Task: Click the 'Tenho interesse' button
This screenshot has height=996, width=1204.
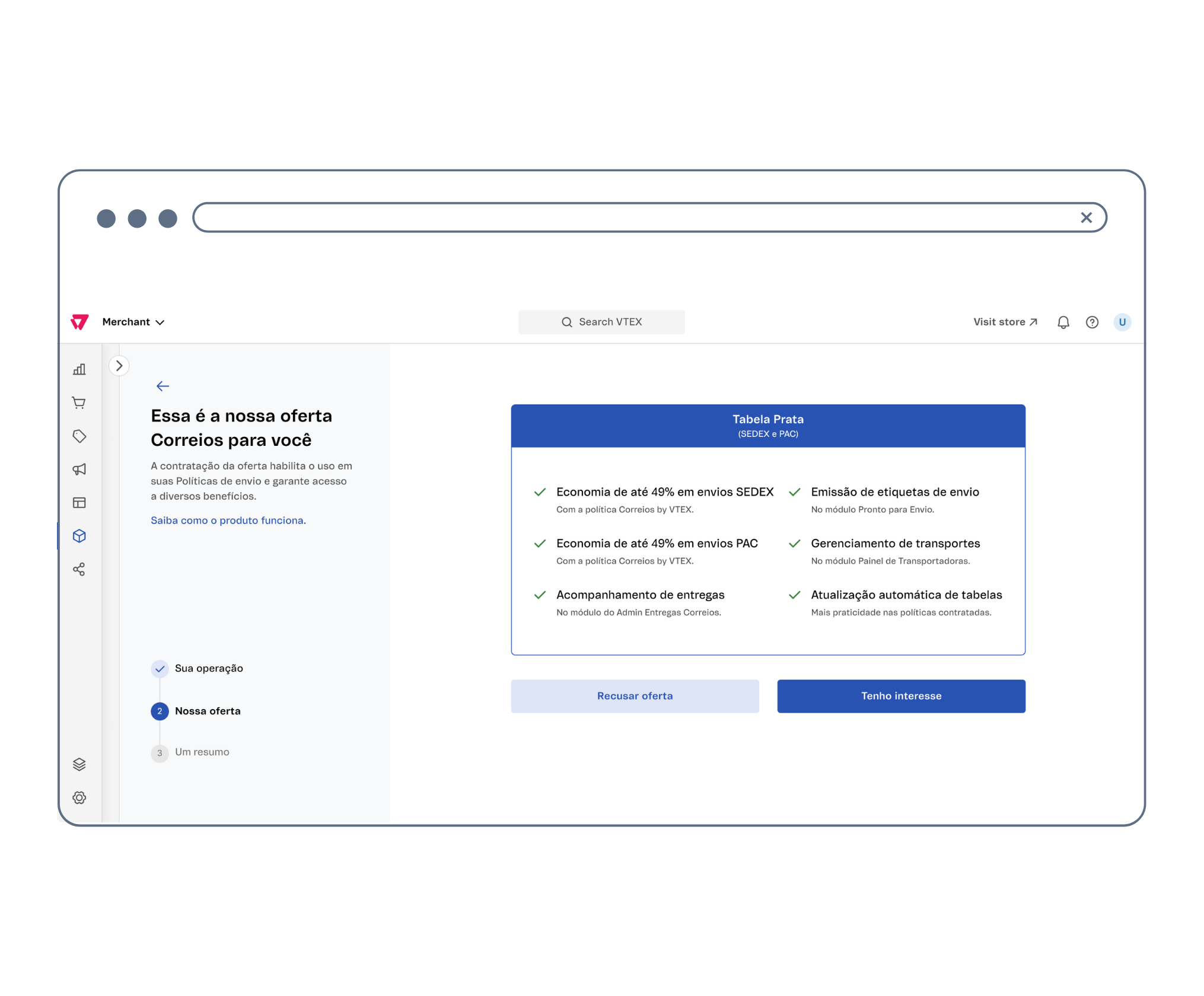Action: tap(901, 696)
